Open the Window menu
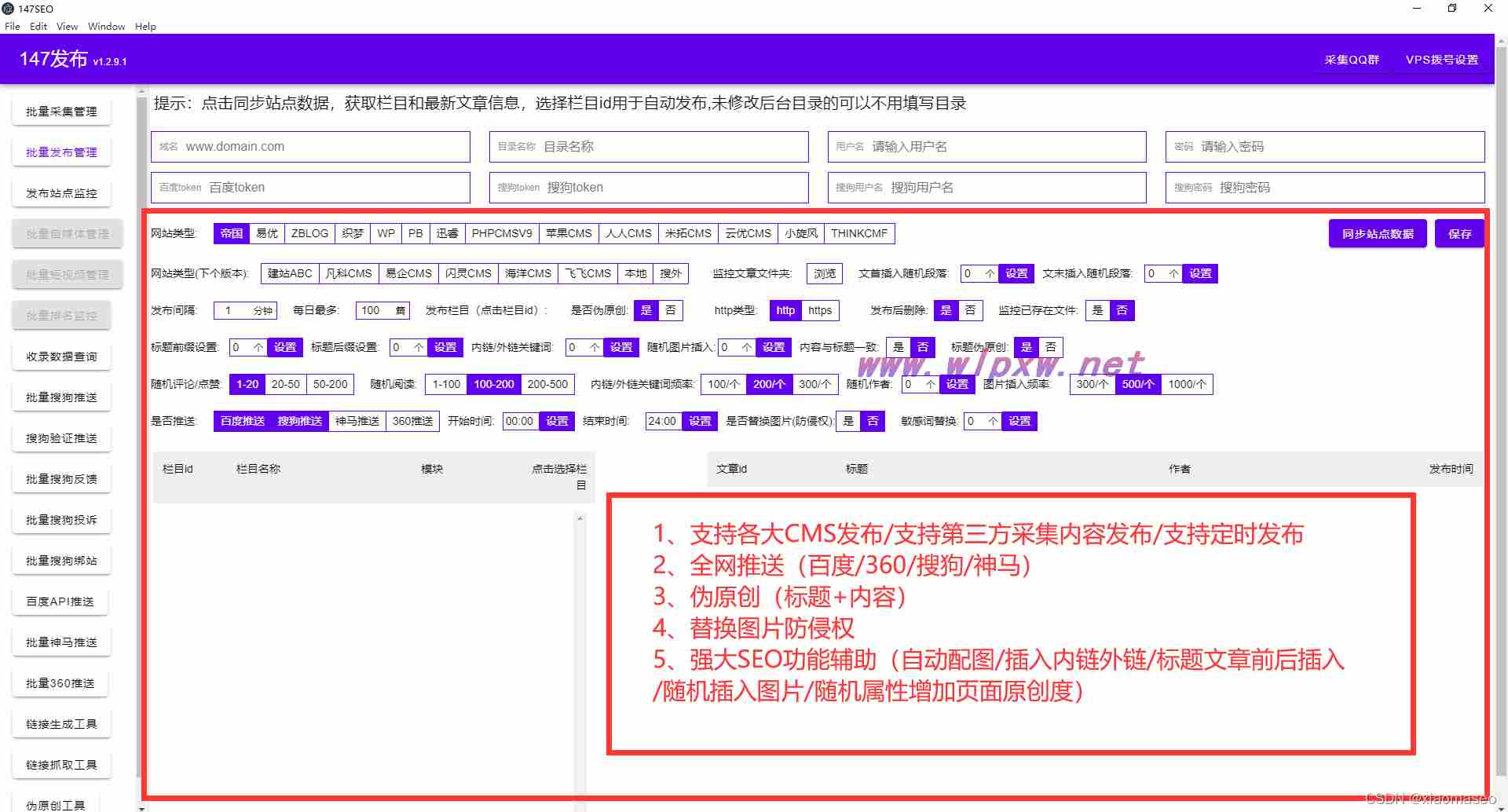The image size is (1508, 812). 106,26
